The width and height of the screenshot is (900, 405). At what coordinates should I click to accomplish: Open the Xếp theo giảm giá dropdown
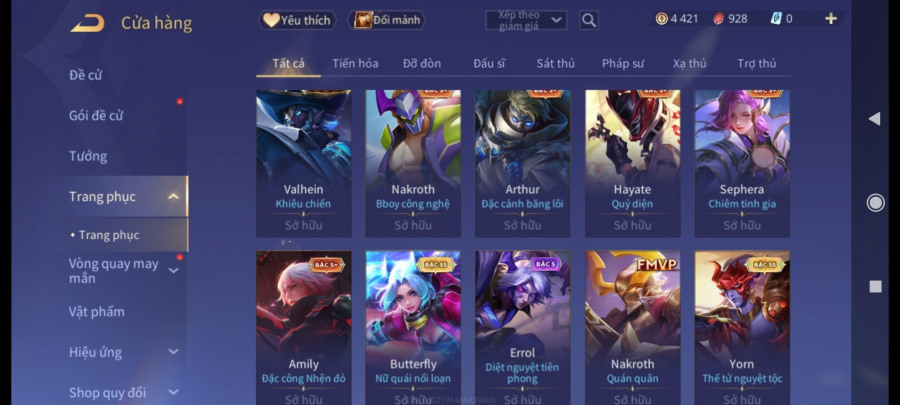coord(526,20)
